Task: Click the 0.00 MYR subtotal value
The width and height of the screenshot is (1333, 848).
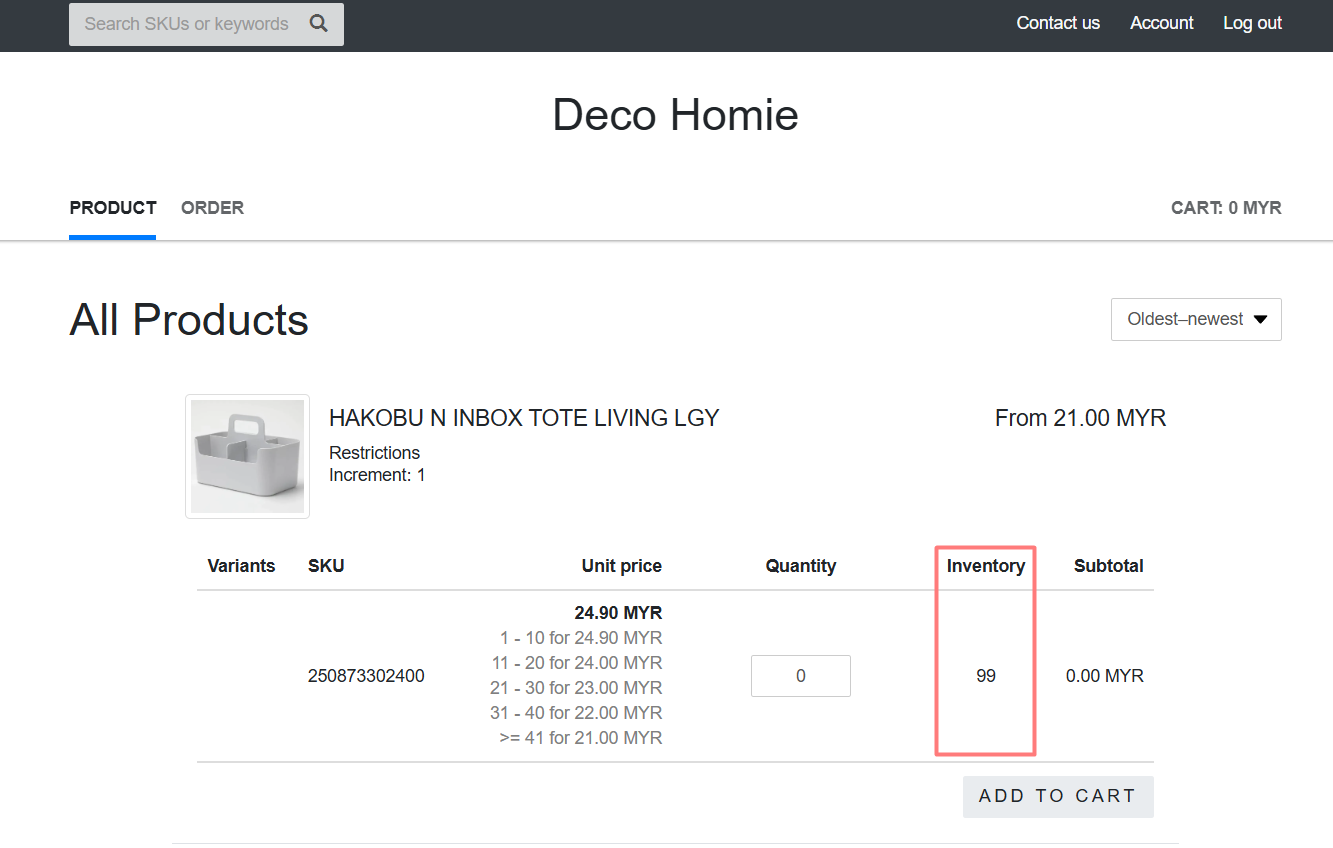Action: point(1104,676)
